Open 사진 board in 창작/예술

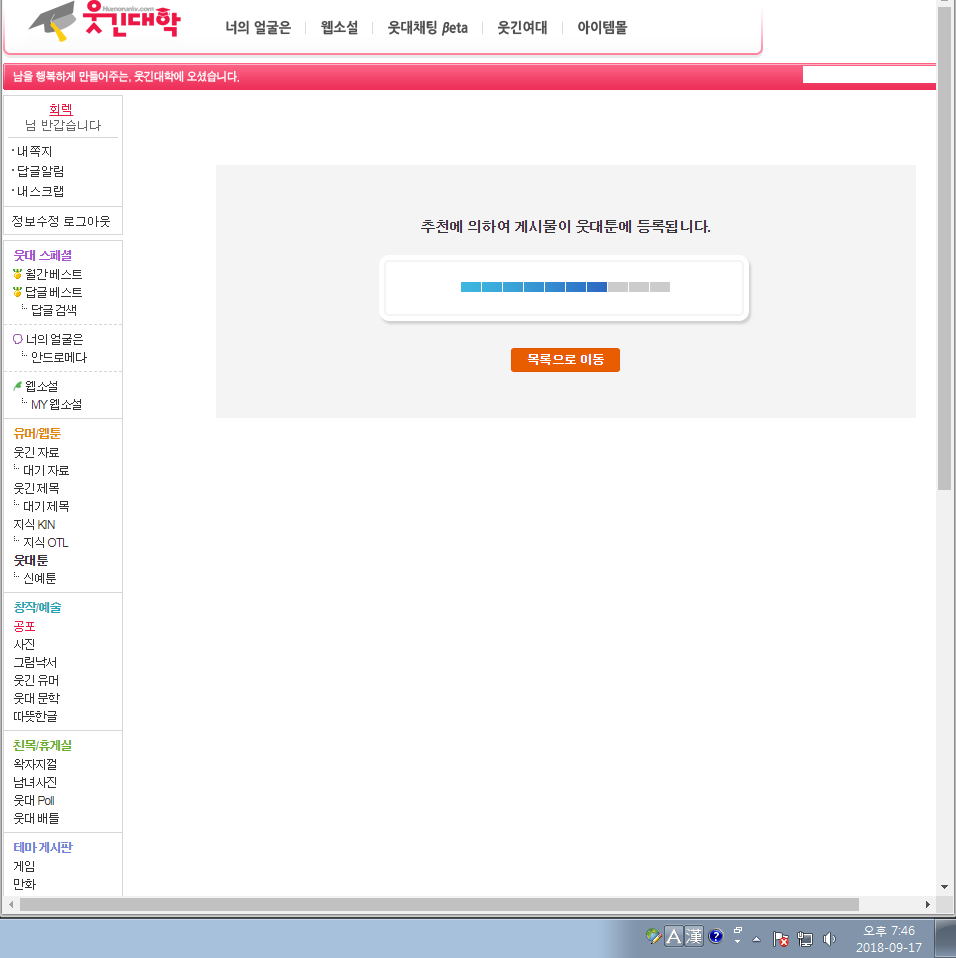24,644
